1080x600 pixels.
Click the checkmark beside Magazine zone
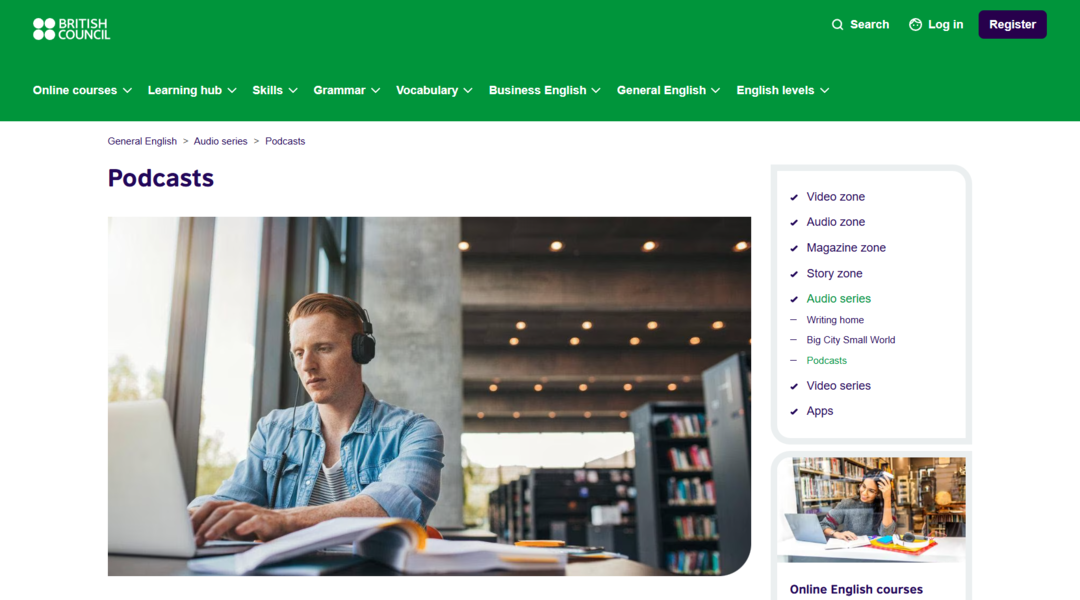[793, 248]
